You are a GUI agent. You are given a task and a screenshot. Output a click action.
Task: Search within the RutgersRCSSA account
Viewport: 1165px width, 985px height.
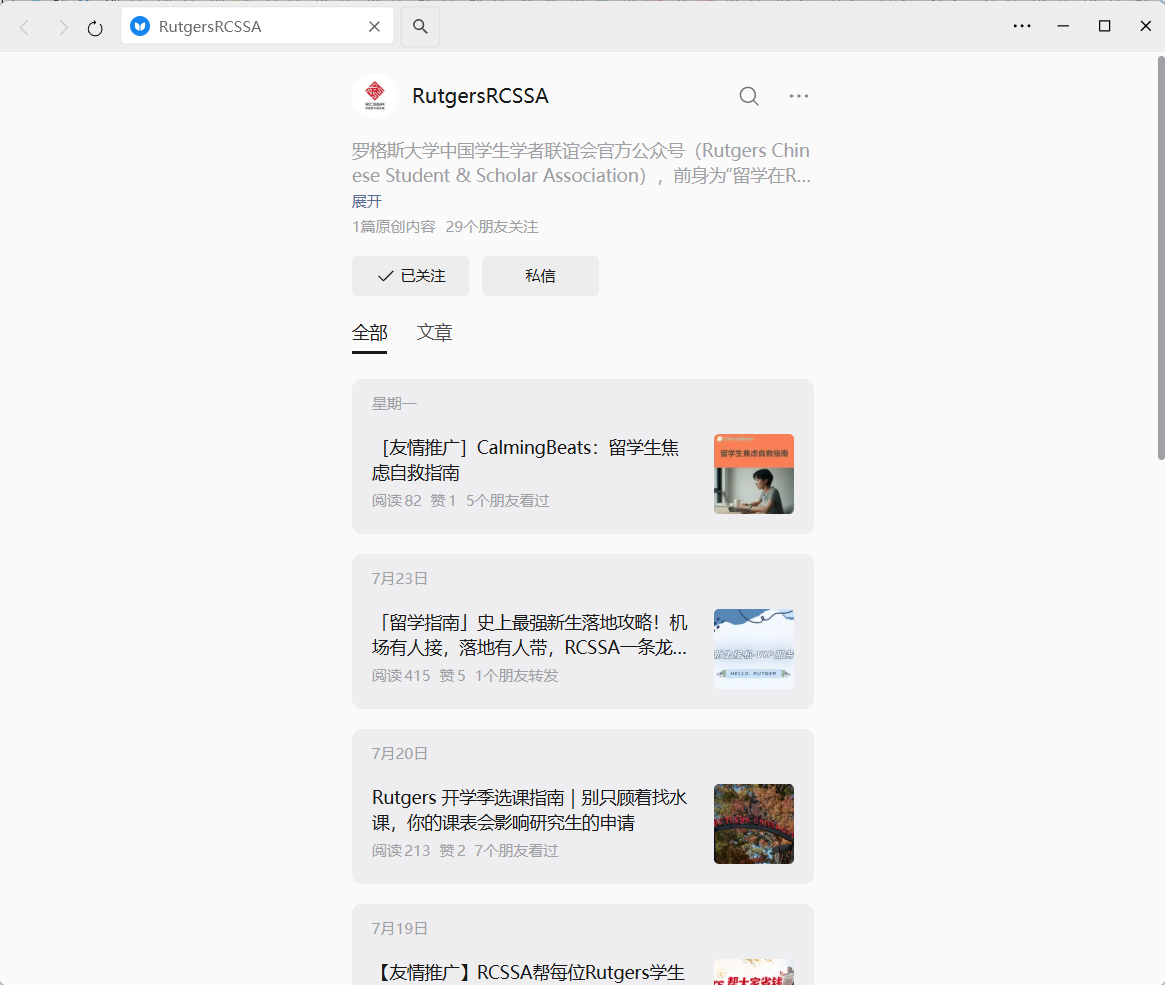click(749, 96)
